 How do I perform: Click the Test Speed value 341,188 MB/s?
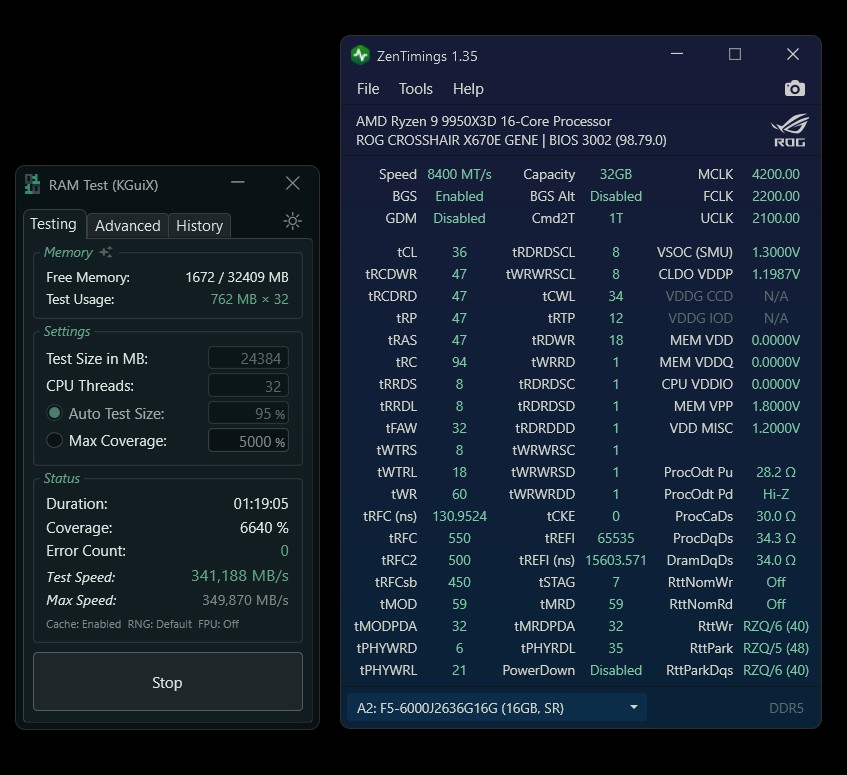(x=239, y=576)
